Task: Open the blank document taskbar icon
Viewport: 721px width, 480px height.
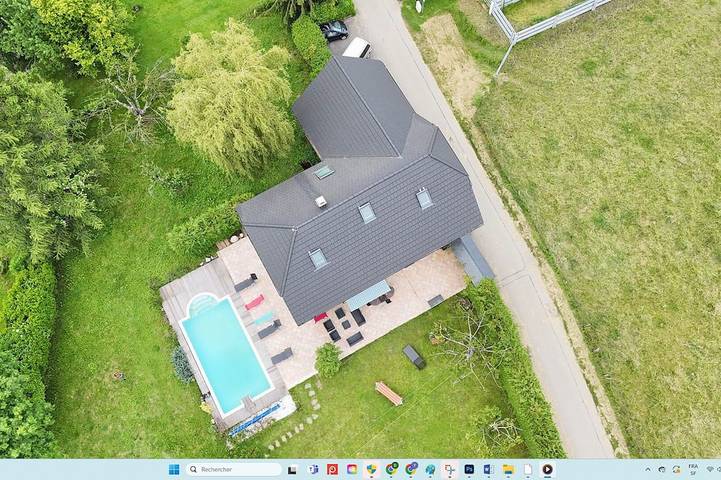Action: click(528, 469)
